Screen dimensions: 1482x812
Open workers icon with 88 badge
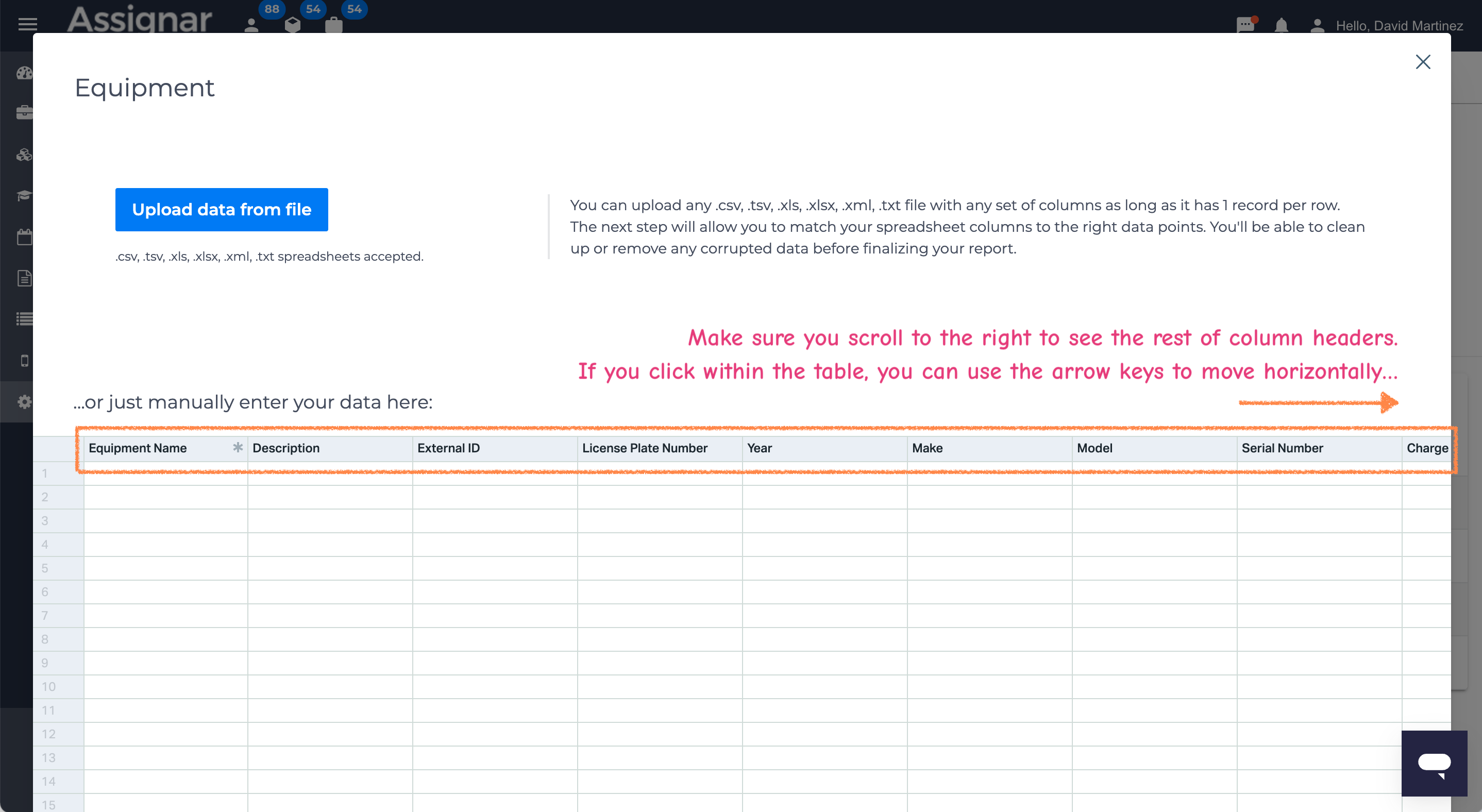pyautogui.click(x=252, y=25)
